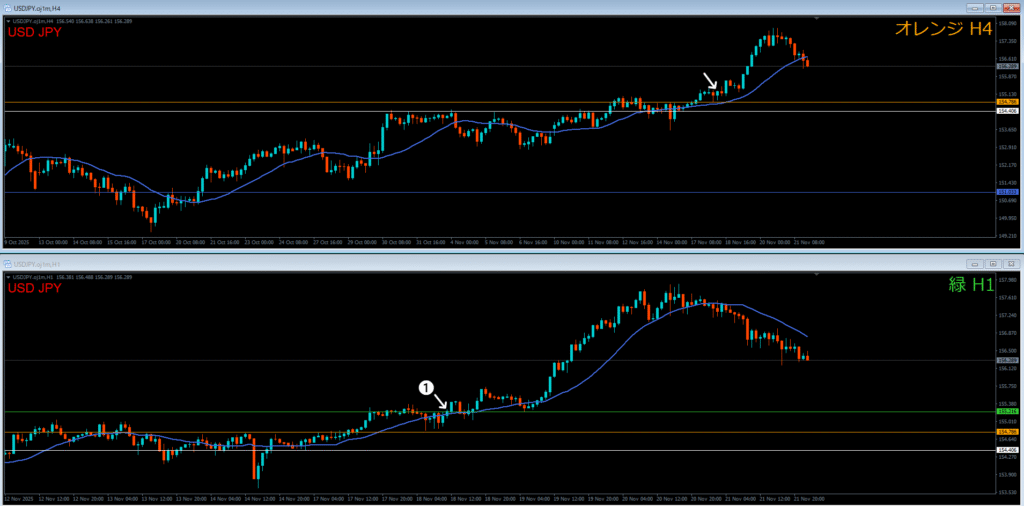This screenshot has height=506, width=1024.
Task: Click the green 155.216 price tag in H1
Action: 1006,411
